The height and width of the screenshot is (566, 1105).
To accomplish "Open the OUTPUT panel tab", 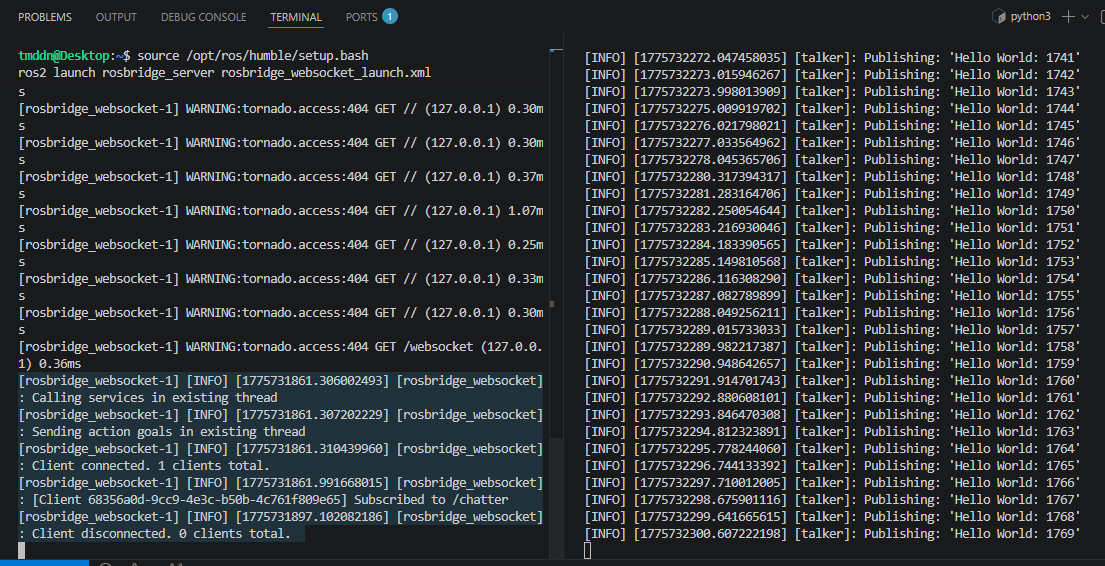I will tap(116, 17).
